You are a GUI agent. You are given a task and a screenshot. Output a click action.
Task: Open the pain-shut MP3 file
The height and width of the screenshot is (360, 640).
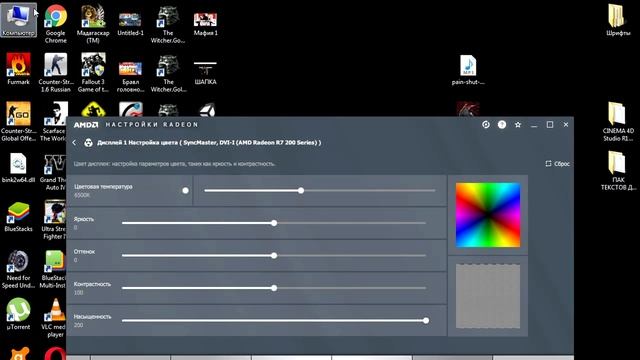click(468, 70)
